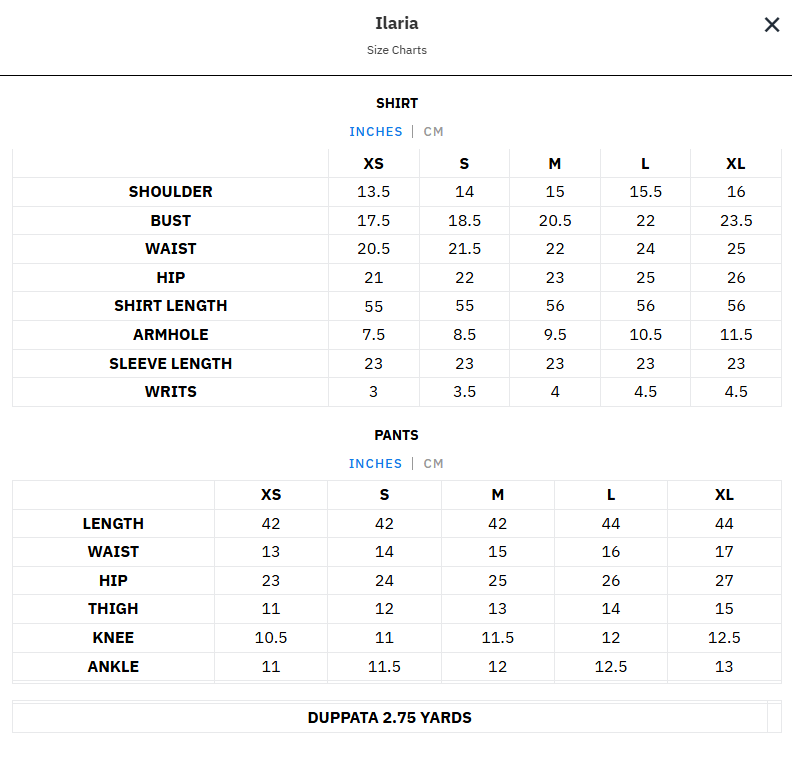Viewport: 792px width, 761px height.
Task: Click the pants THIGH row label
Action: pyautogui.click(x=113, y=609)
